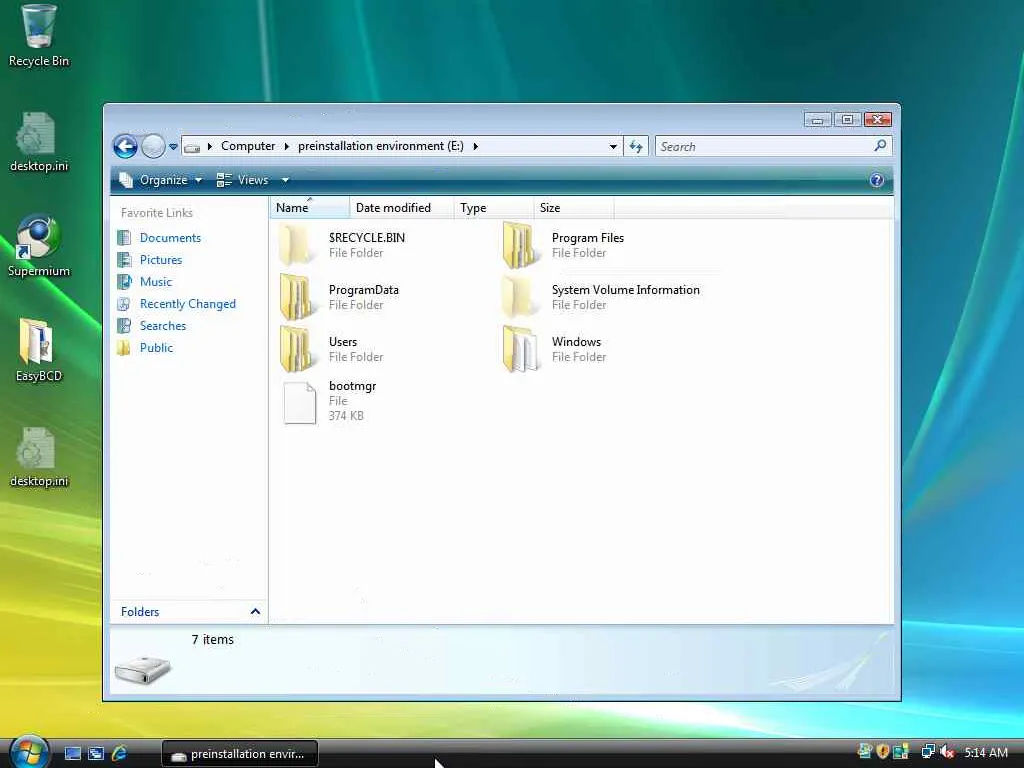Image resolution: width=1024 pixels, height=768 pixels.
Task: Click the security shield tray icon
Action: point(883,752)
